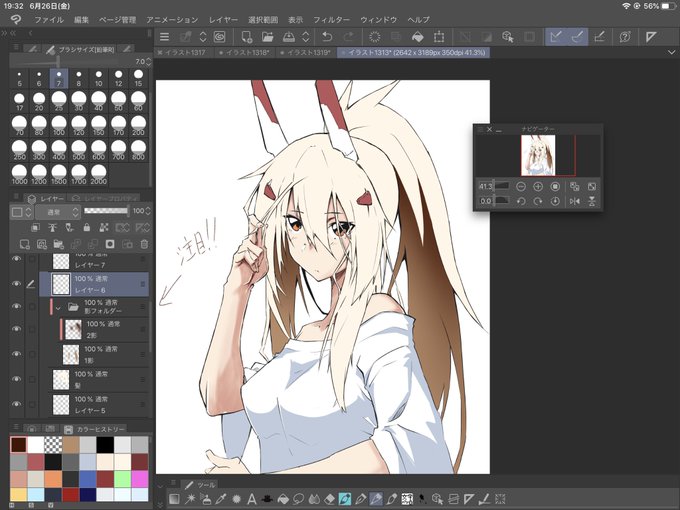
Task: Click the layer mask creation icon
Action: tap(110, 244)
